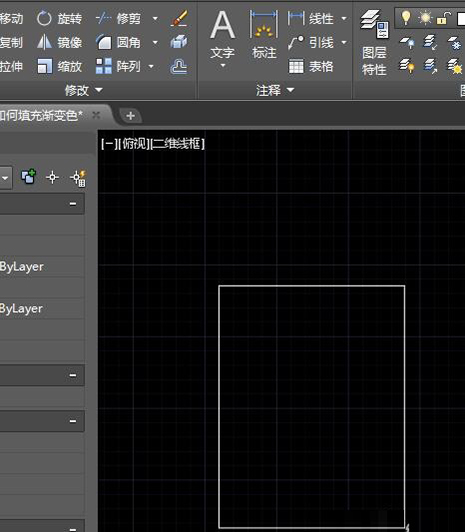465x532 pixels.
Task: Toggle layer on/off lightbulb icon
Action: coord(406,17)
